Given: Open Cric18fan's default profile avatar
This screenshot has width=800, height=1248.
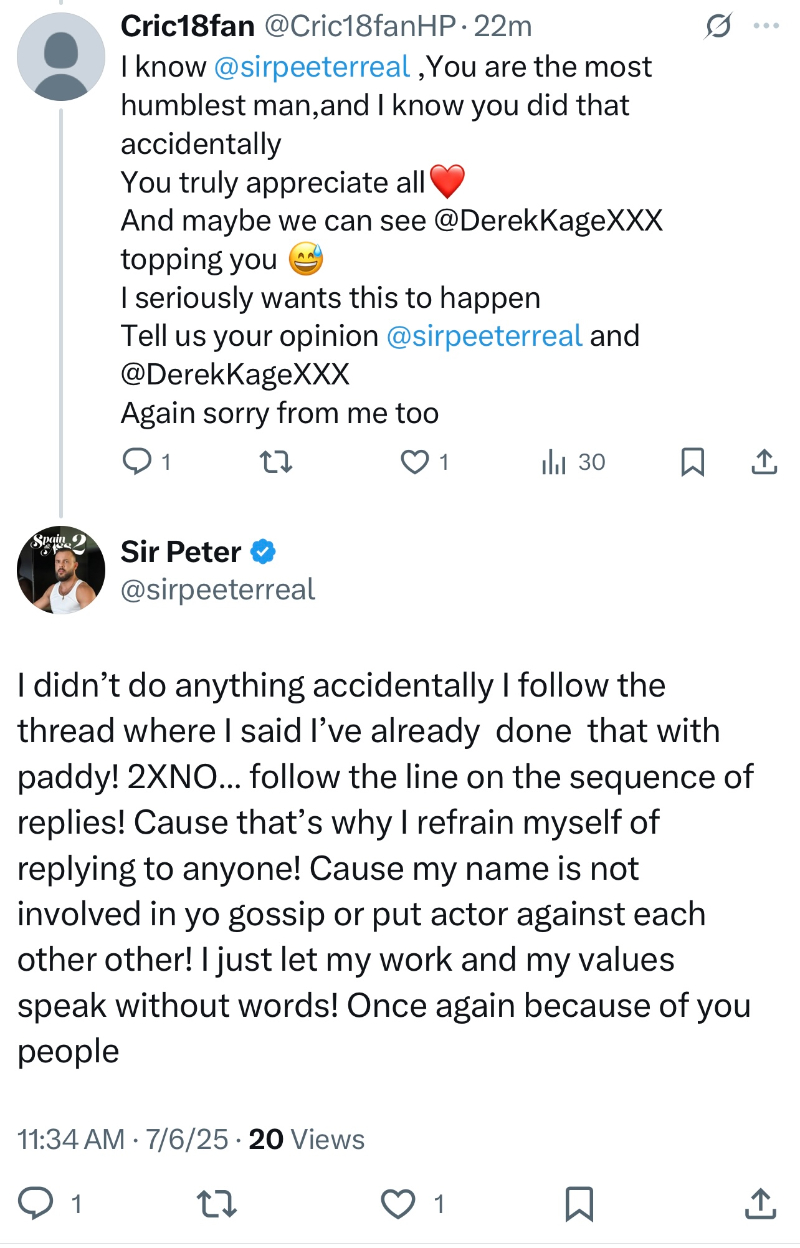Looking at the screenshot, I should pos(61,56).
